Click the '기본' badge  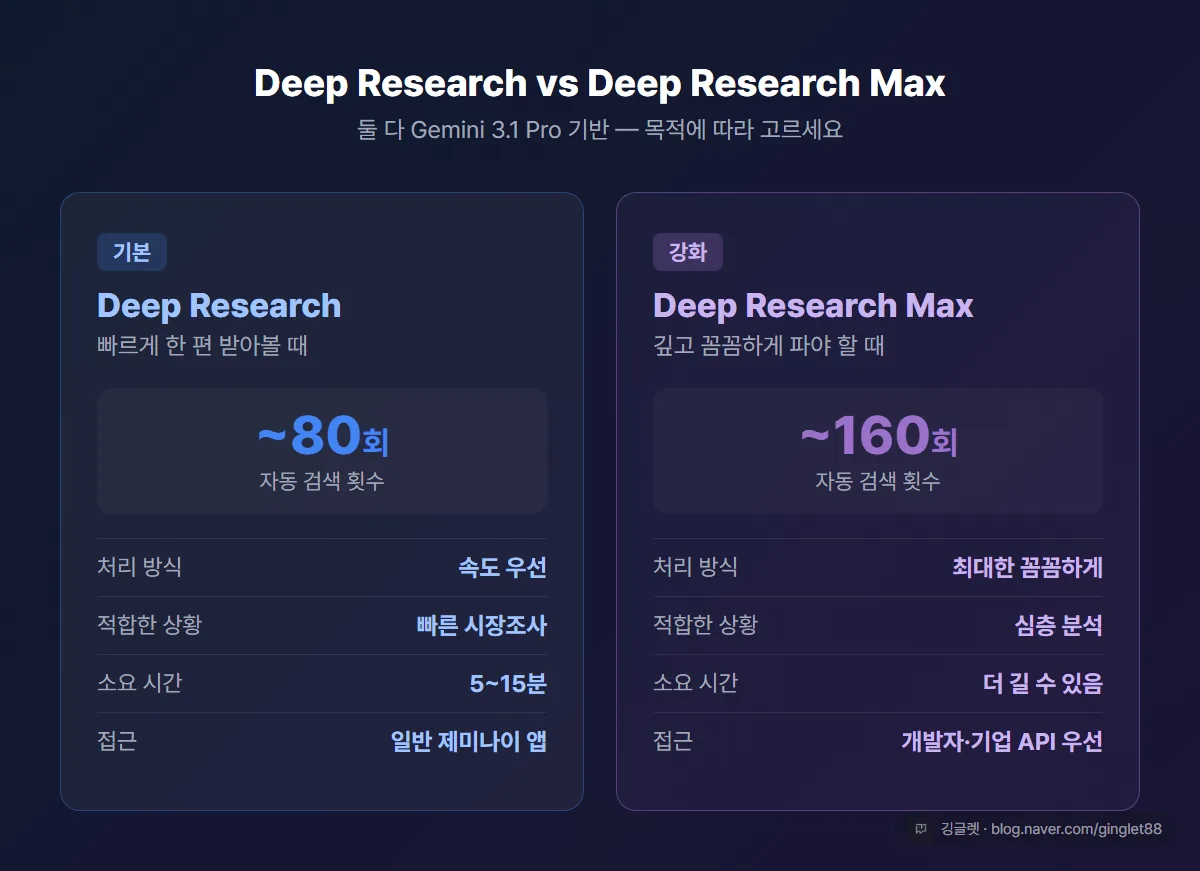tap(132, 252)
